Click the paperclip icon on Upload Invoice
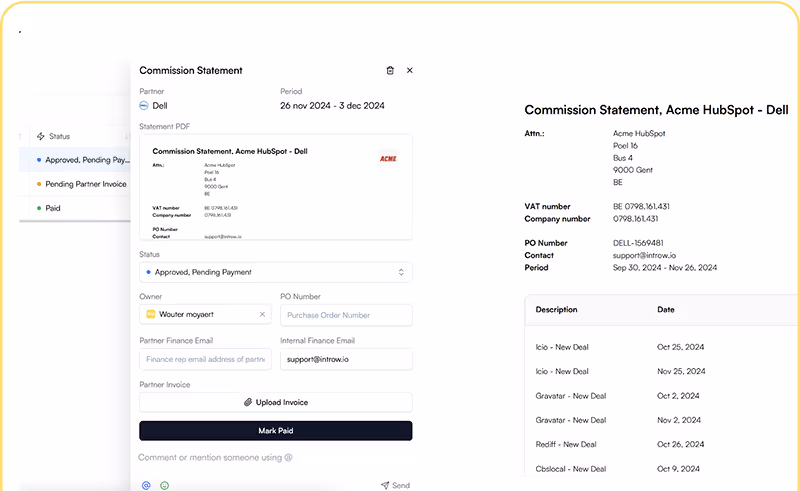800x491 pixels. 248,402
